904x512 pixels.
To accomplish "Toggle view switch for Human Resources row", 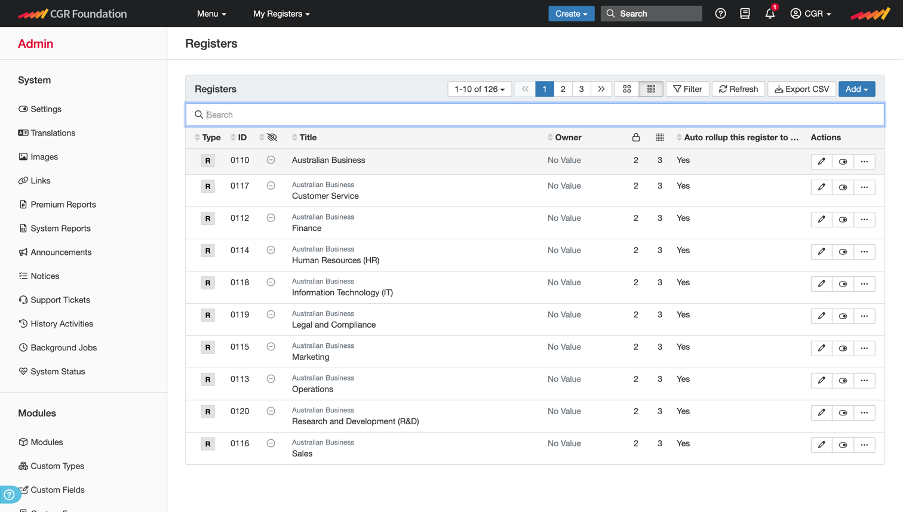I will [843, 251].
